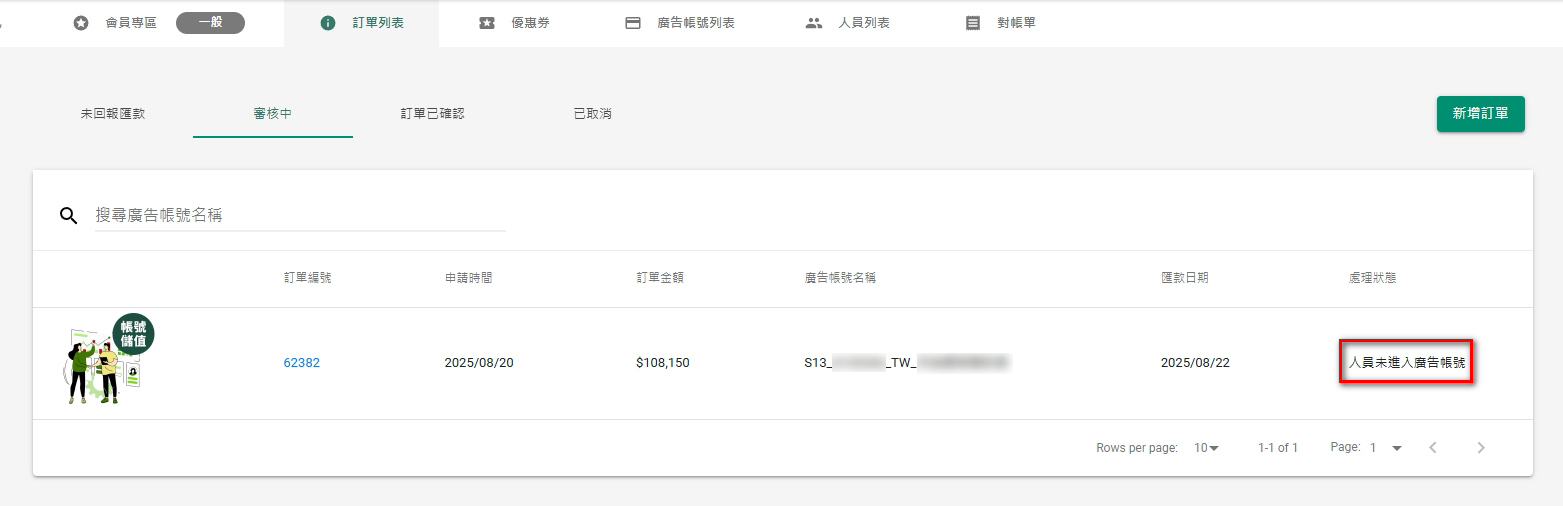The image size is (1563, 506).
Task: Click the 新增訂單 button
Action: (1480, 114)
